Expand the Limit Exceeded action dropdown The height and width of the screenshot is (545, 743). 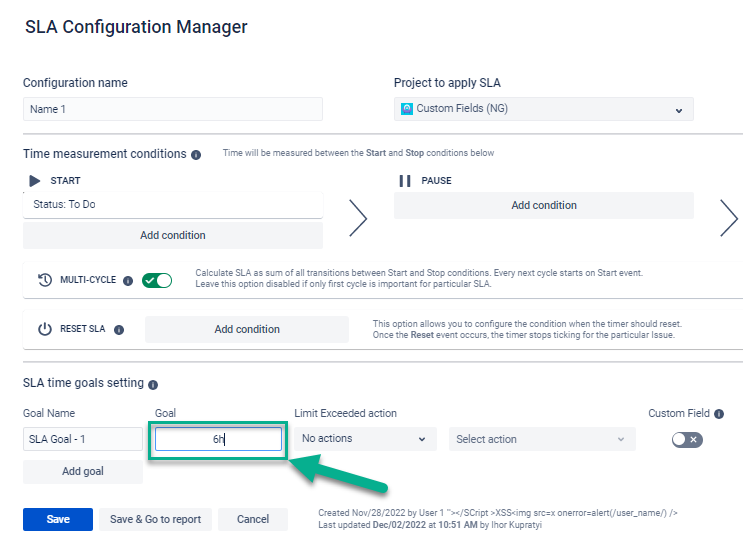click(x=365, y=439)
